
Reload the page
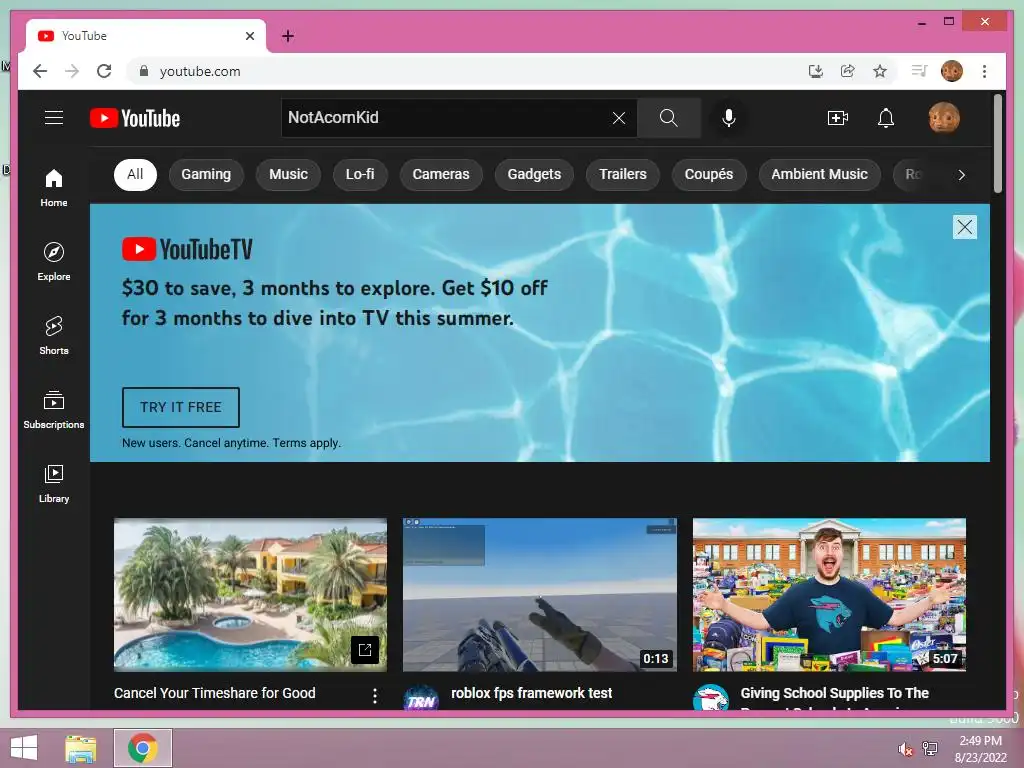click(104, 71)
